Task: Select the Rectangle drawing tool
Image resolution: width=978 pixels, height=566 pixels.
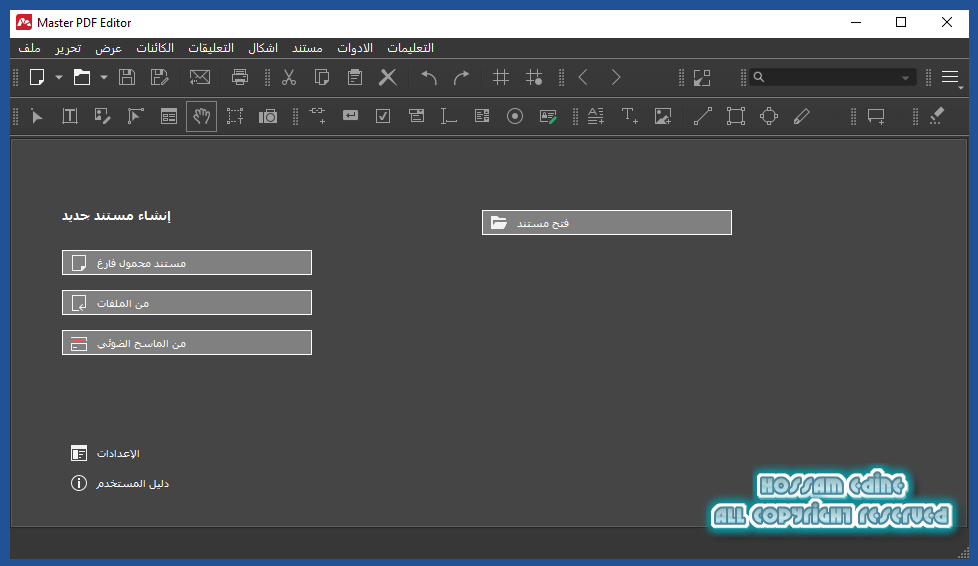Action: [736, 116]
